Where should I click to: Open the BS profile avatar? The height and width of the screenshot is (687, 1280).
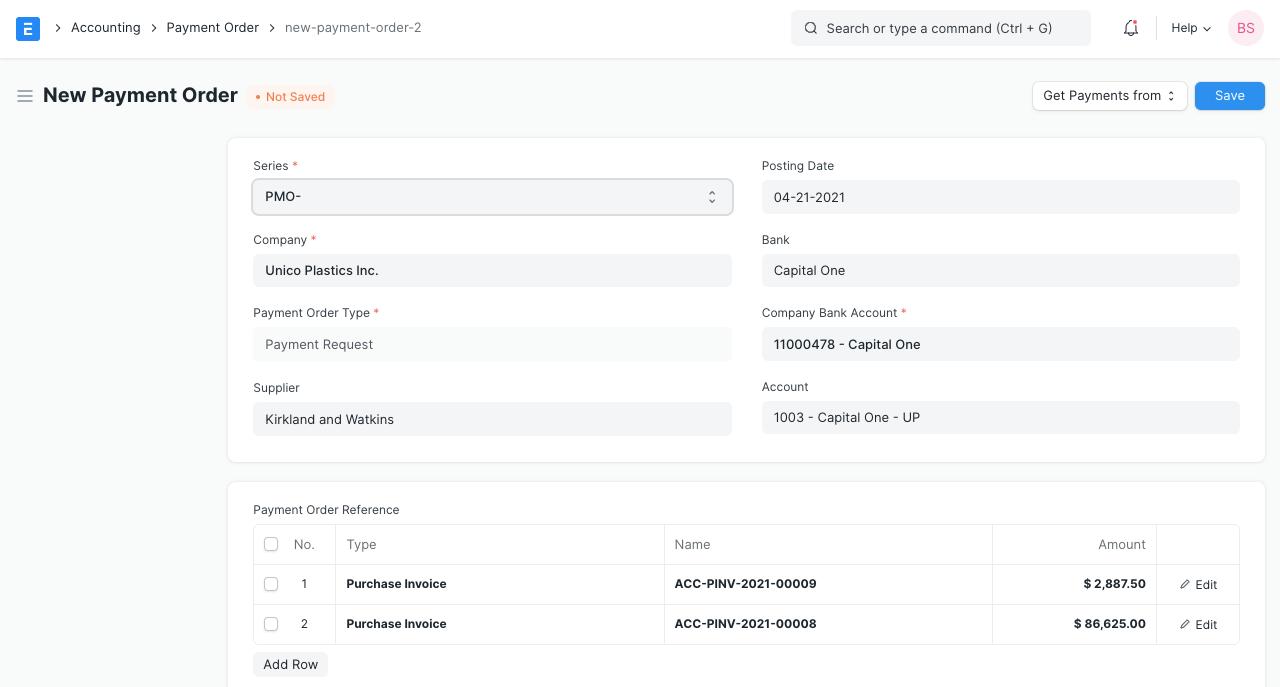pos(1245,28)
